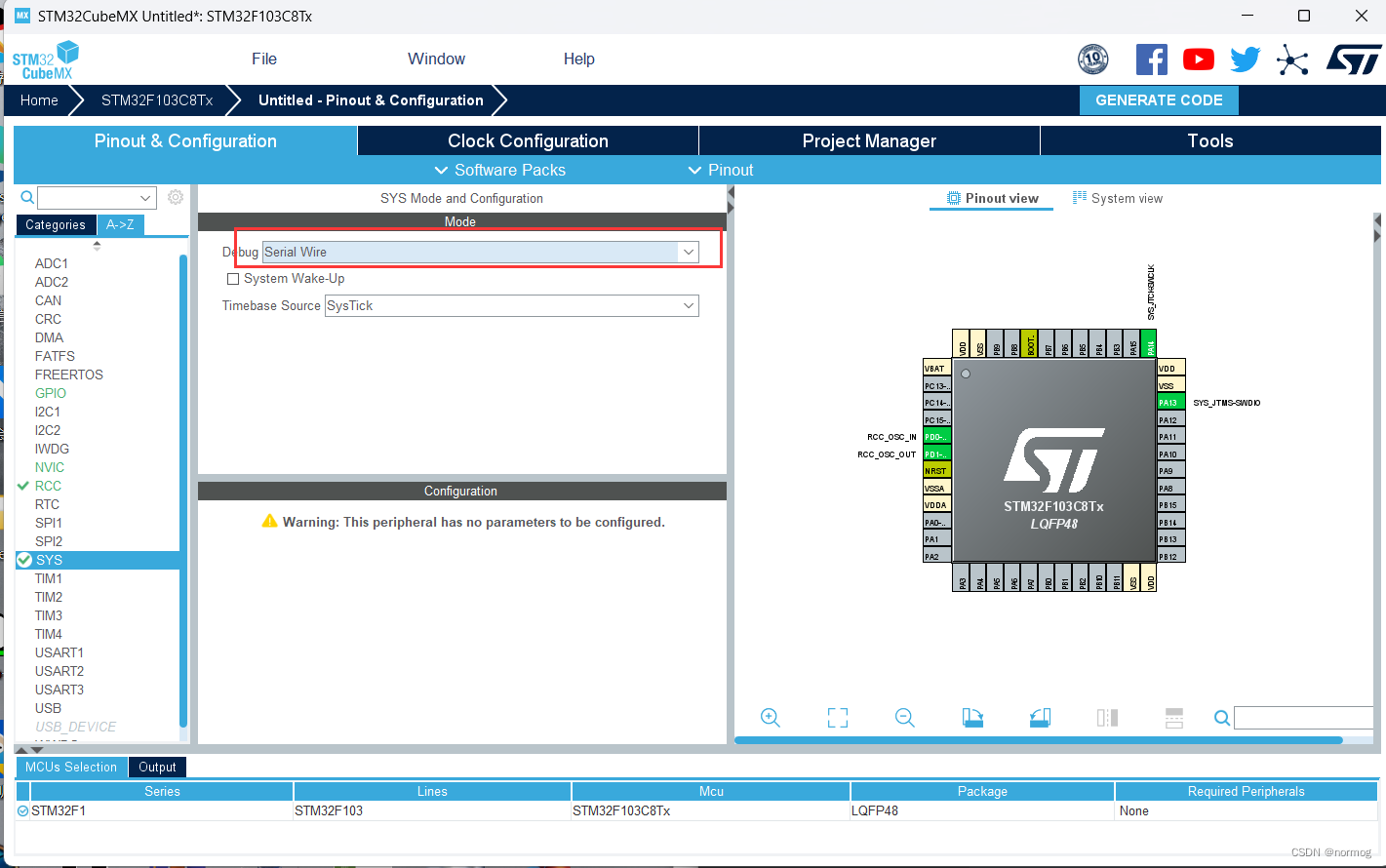Select pin PA12 on the chip
This screenshot has height=868, width=1386.
tap(1170, 420)
